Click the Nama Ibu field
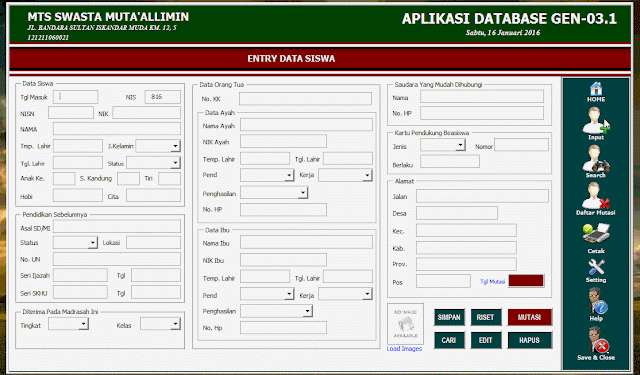The height and width of the screenshot is (375, 640). pyautogui.click(x=306, y=242)
